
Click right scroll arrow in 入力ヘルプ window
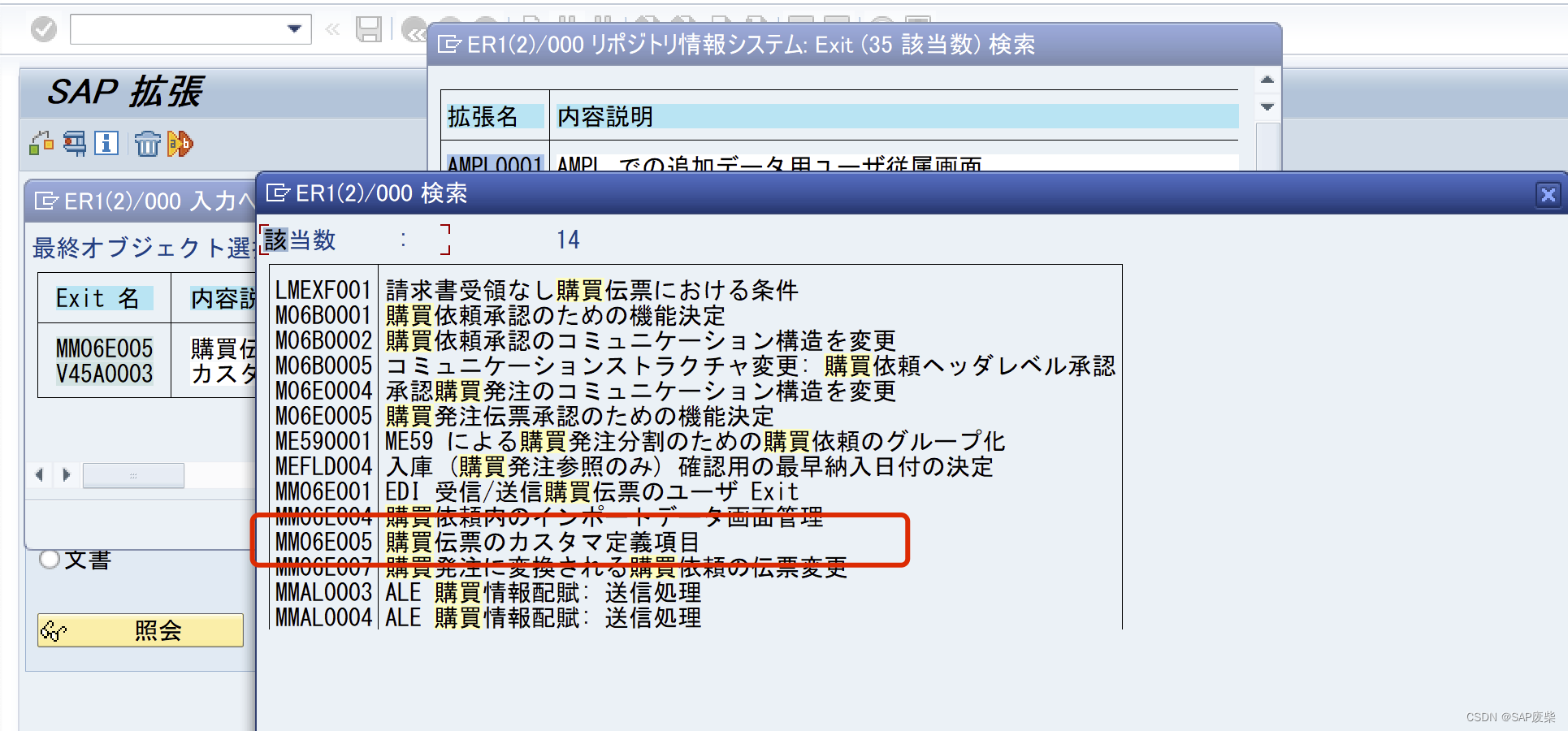67,474
